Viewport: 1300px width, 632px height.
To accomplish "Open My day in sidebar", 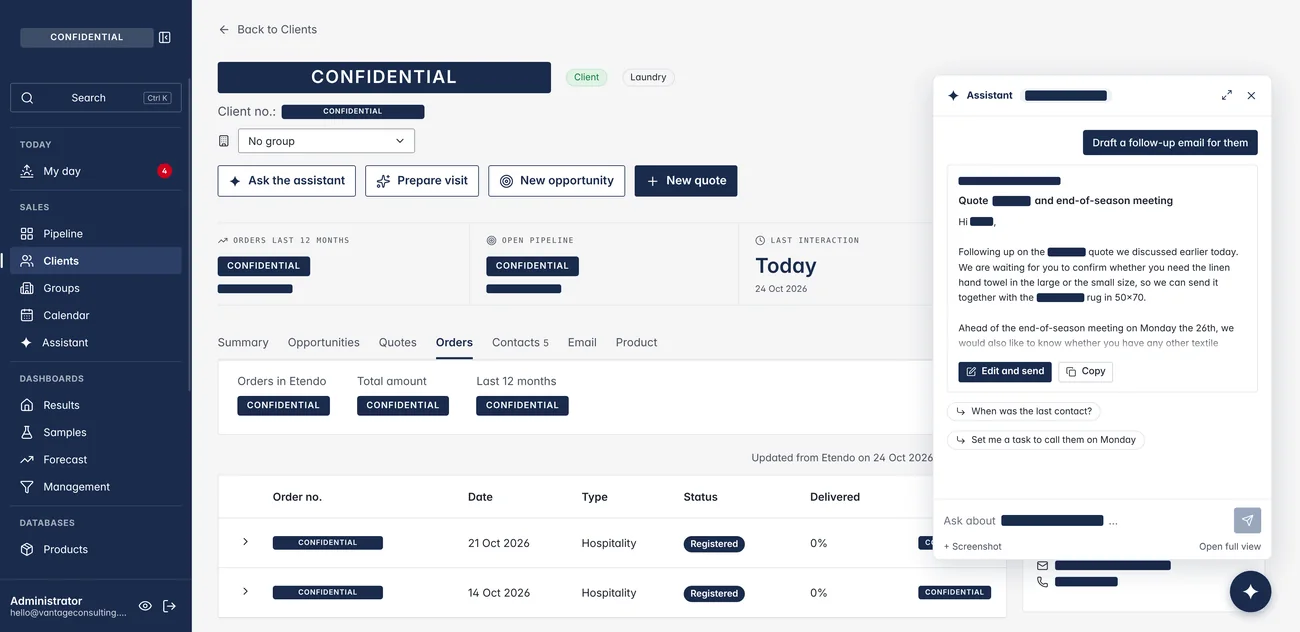I will [96, 171].
